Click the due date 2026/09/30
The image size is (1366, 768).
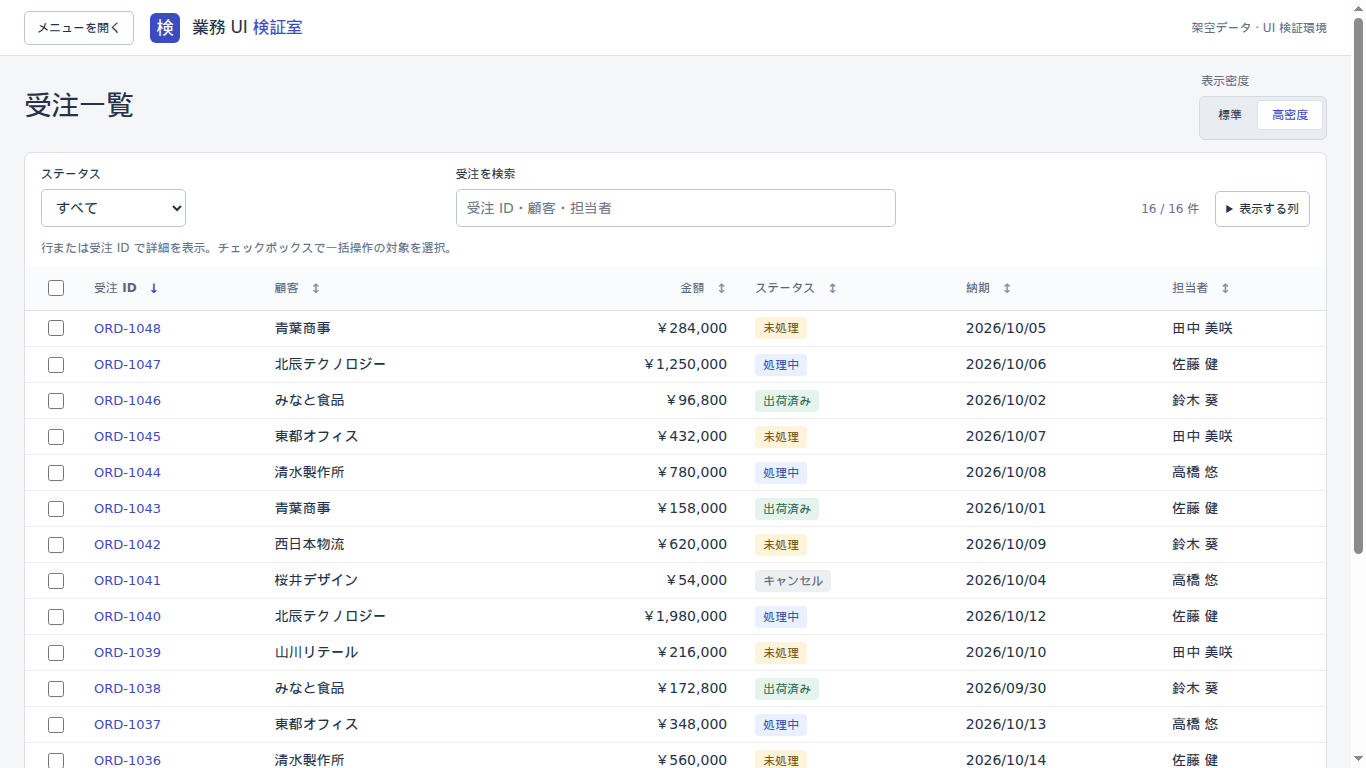(1006, 688)
